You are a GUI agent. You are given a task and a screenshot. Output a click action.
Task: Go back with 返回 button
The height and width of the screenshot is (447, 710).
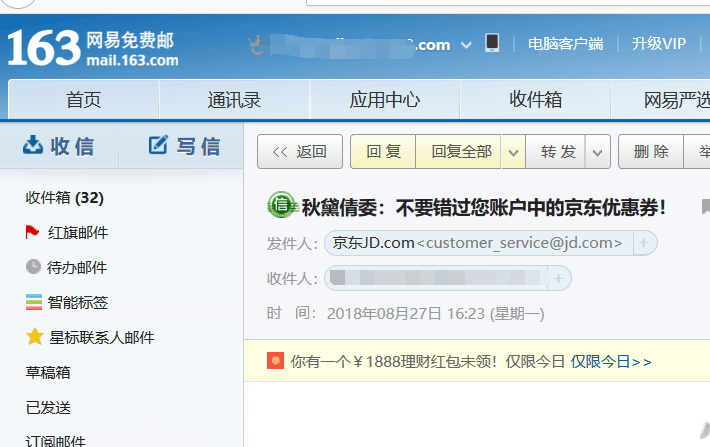pos(300,151)
